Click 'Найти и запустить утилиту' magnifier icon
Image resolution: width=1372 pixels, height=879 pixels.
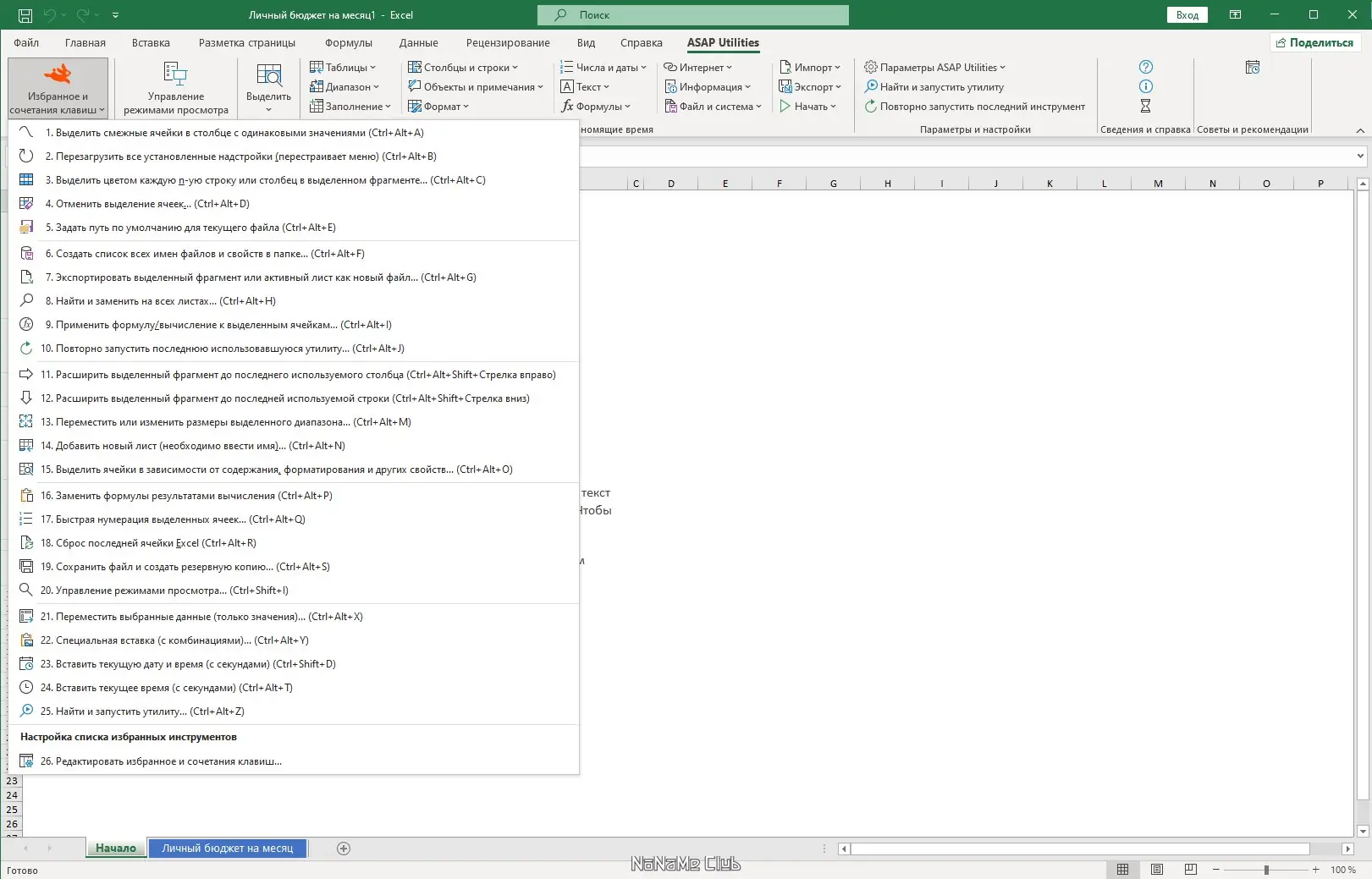pos(871,86)
